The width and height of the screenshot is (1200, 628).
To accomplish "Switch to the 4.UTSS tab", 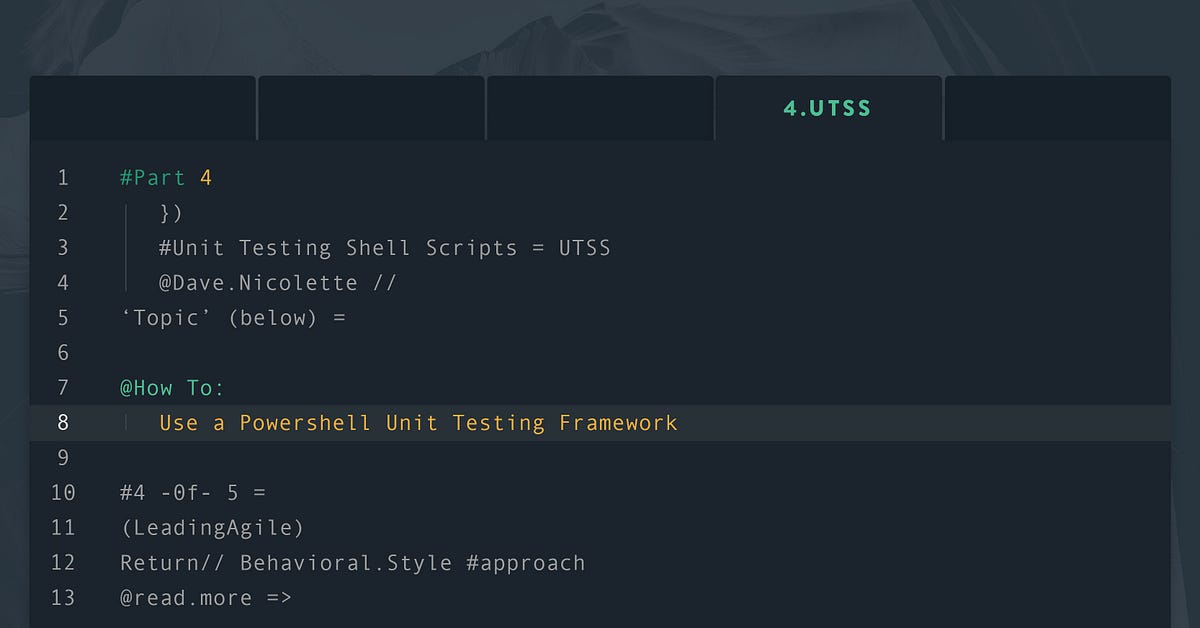I will [x=828, y=107].
